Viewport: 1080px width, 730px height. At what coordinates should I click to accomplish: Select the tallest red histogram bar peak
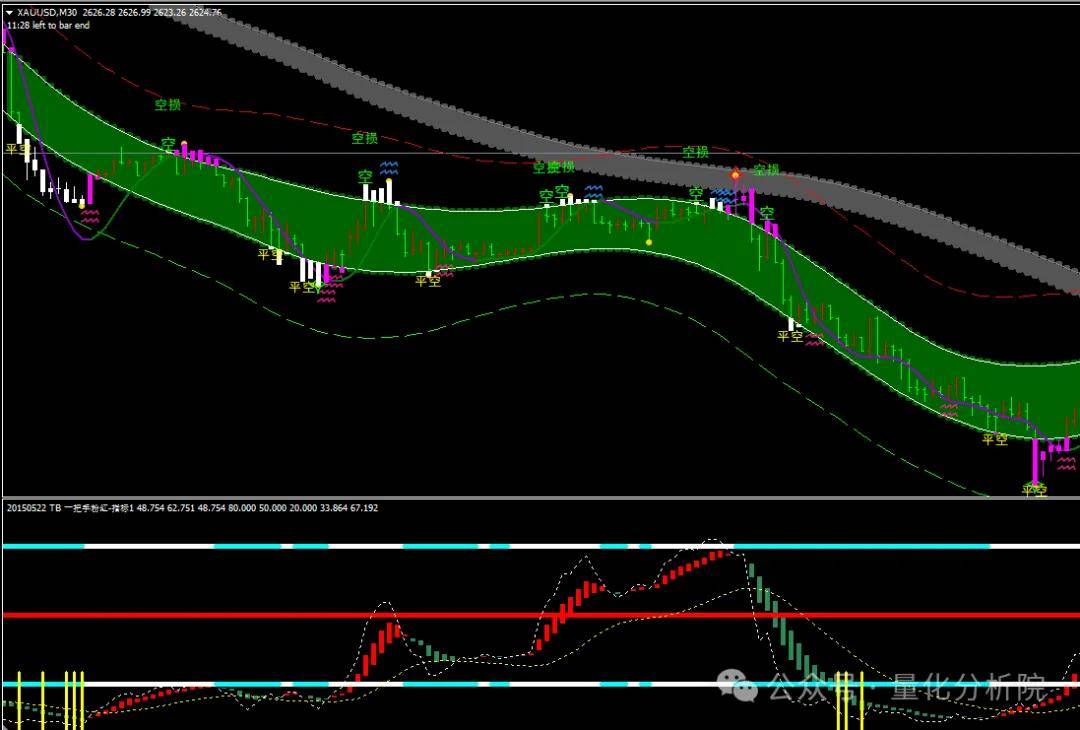[x=717, y=554]
